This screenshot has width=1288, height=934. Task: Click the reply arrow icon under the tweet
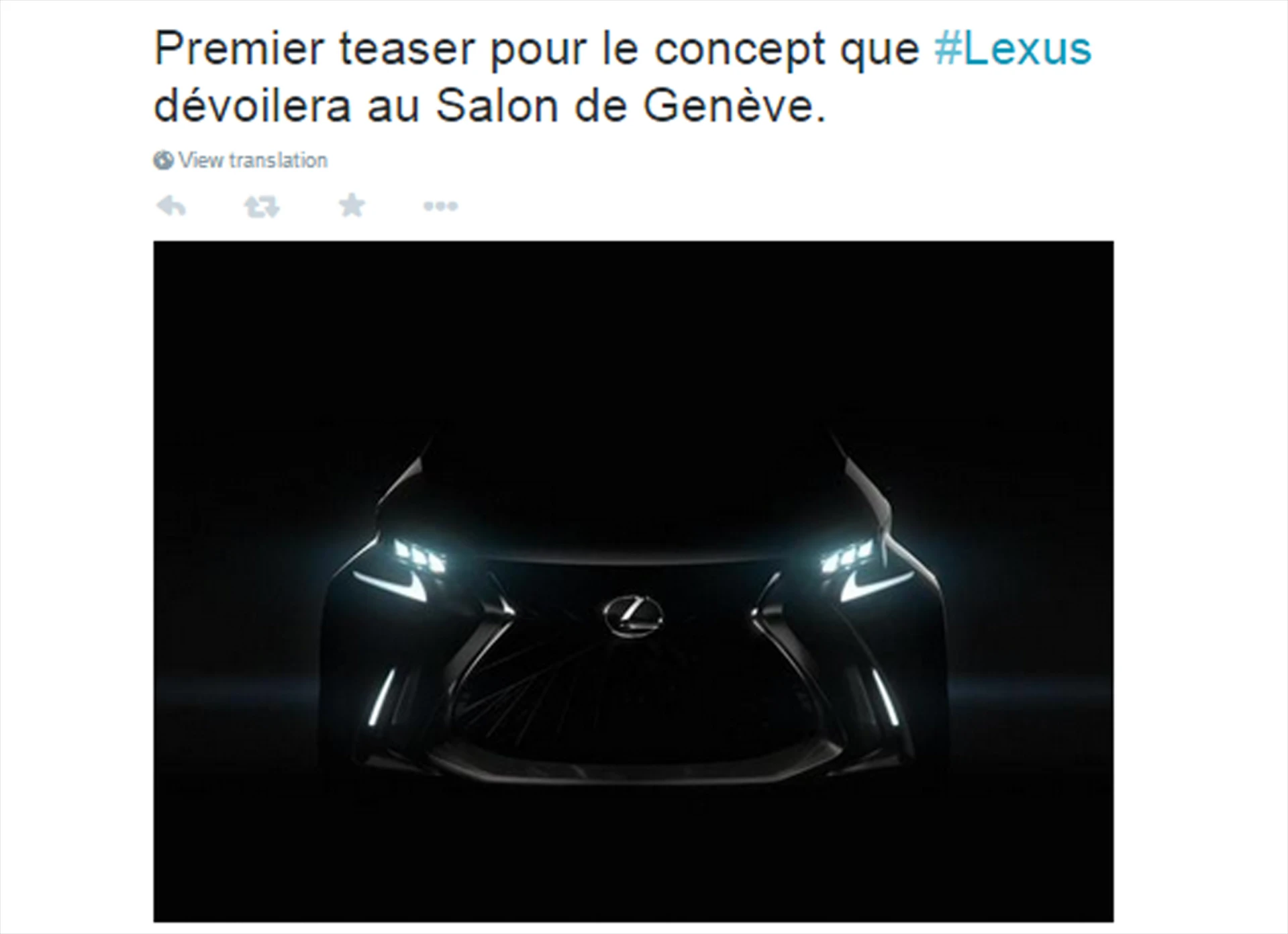pos(171,205)
